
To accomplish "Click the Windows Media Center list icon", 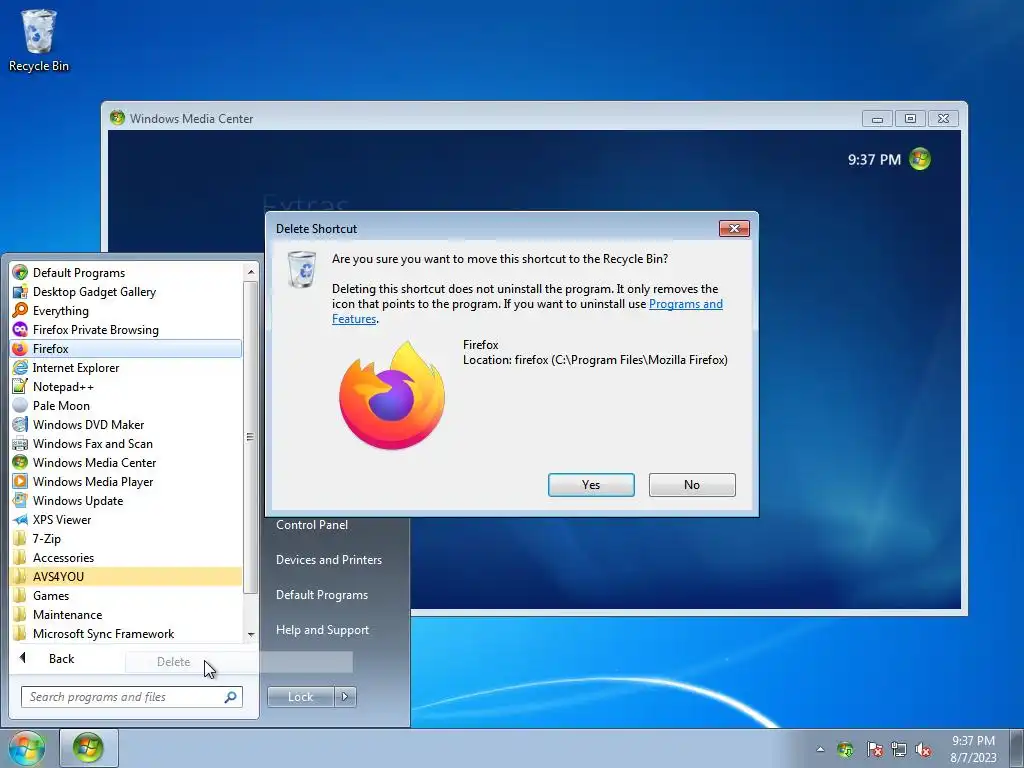I will pos(20,462).
